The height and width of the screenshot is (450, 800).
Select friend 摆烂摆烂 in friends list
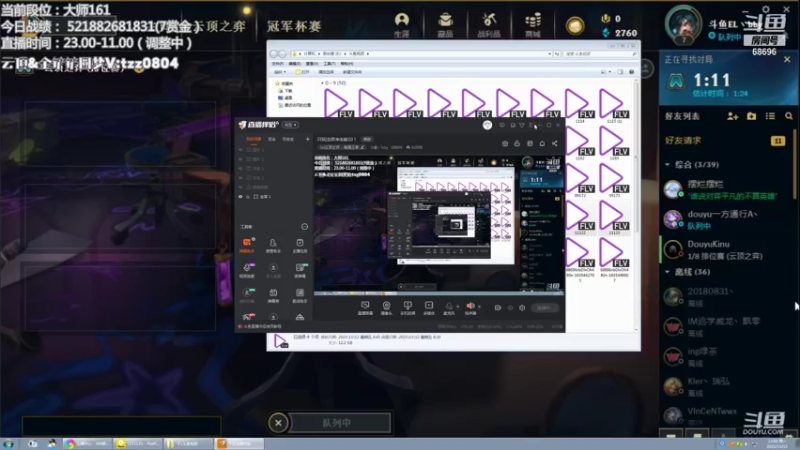[727, 189]
